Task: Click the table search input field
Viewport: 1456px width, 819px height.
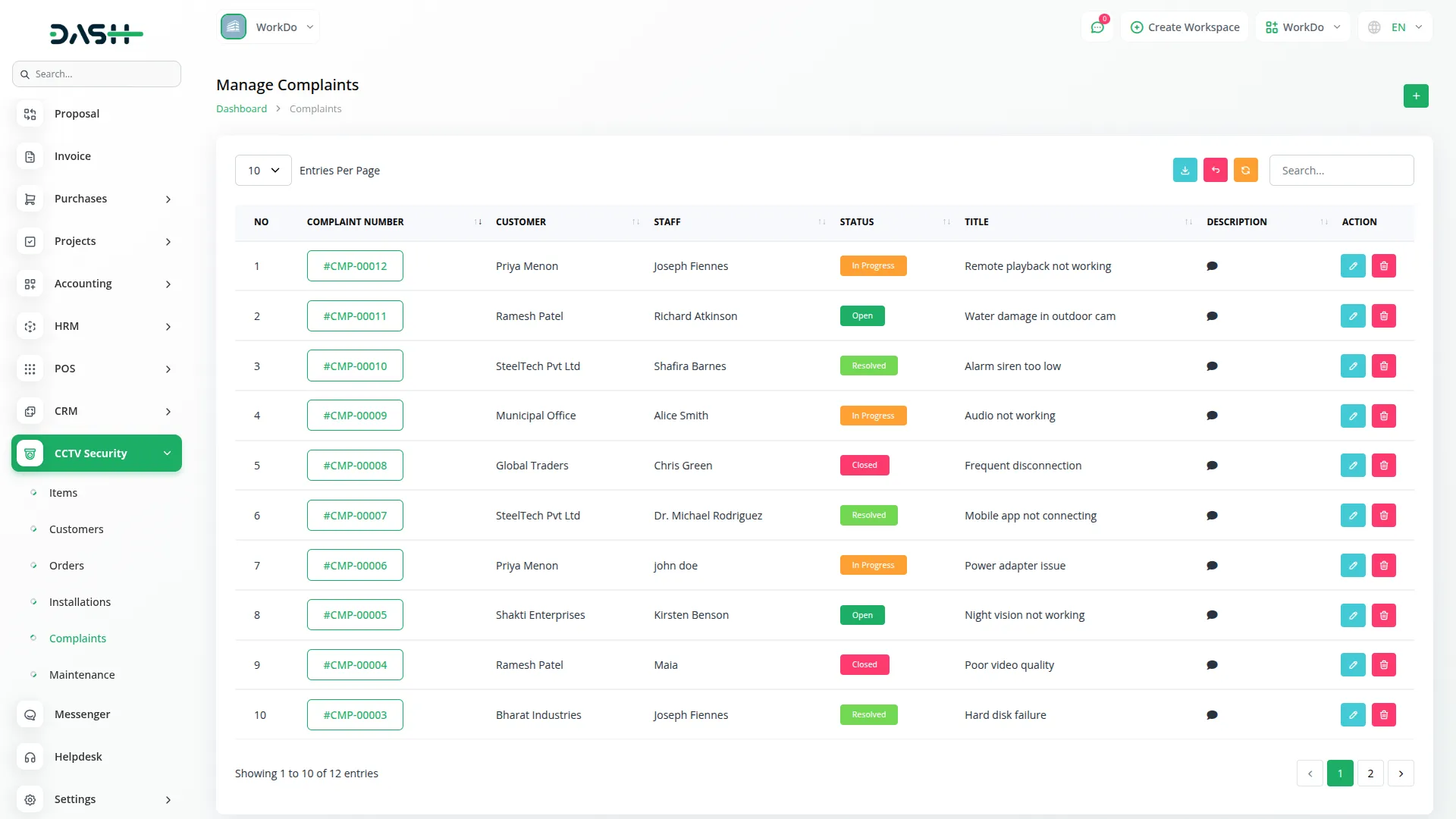Action: [1341, 171]
